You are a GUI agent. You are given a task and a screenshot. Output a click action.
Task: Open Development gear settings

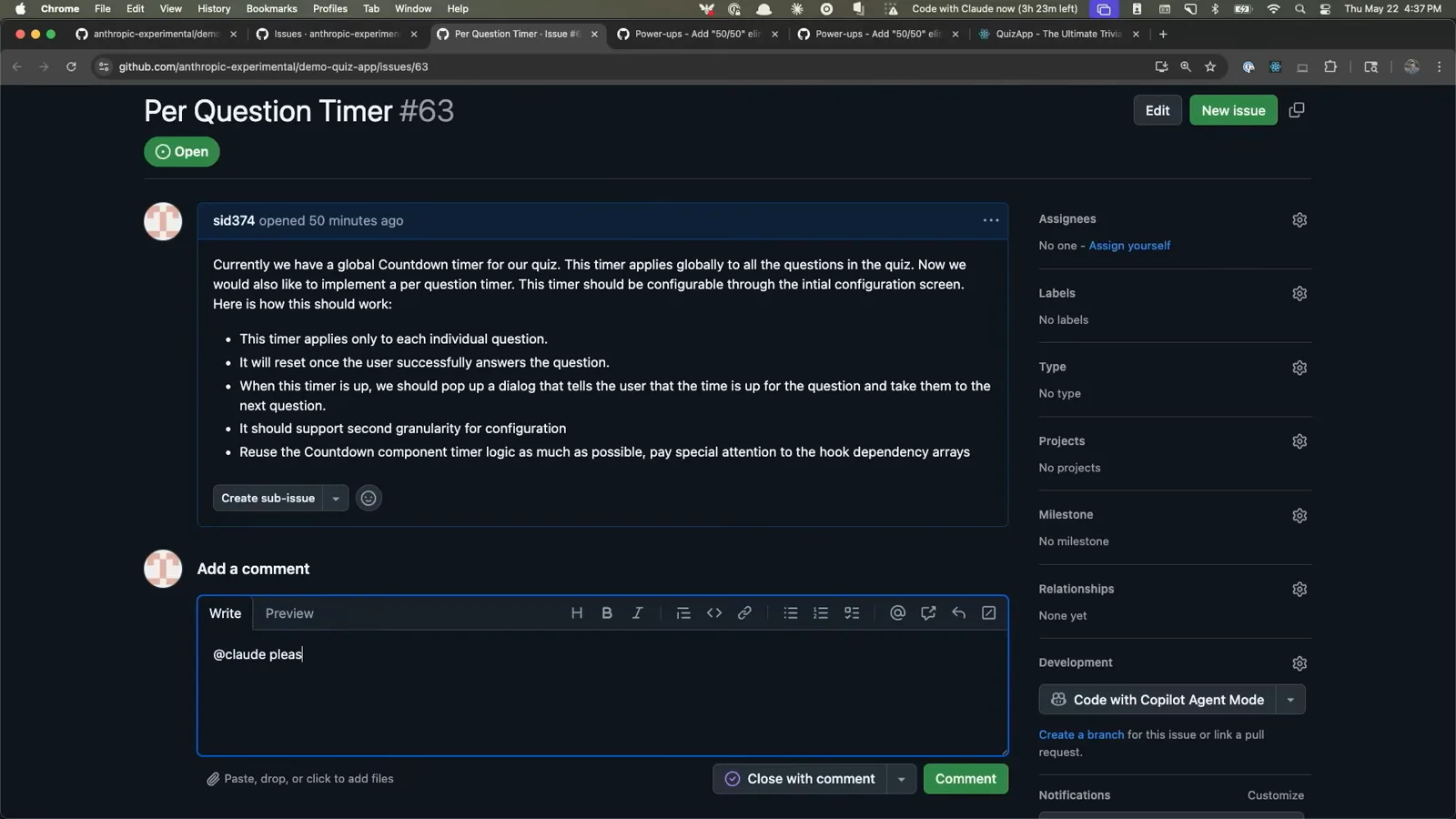click(1299, 663)
